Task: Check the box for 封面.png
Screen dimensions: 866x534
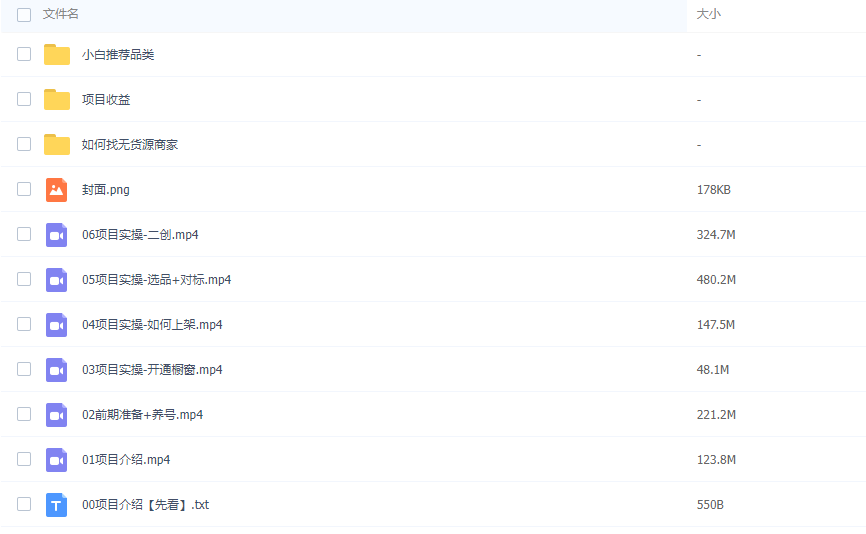Action: point(24,189)
